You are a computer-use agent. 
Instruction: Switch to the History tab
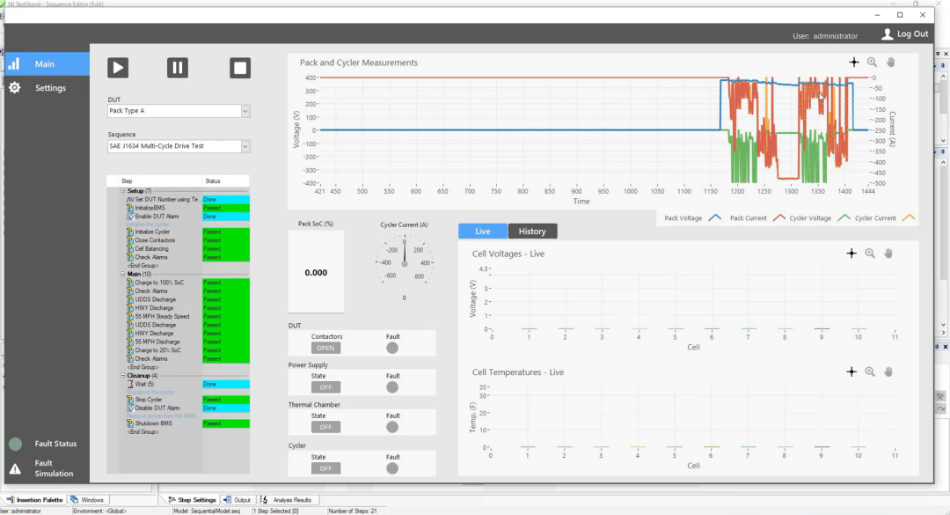pyautogui.click(x=532, y=231)
